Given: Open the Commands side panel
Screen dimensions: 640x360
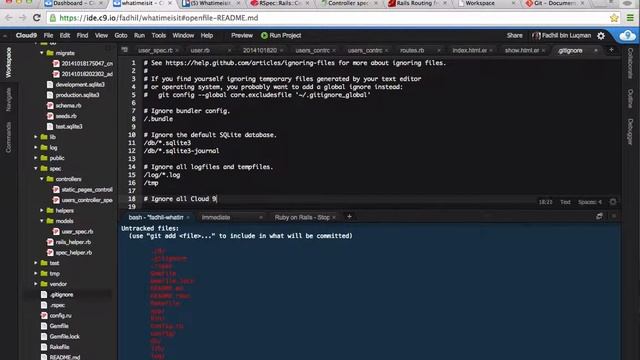Looking at the screenshot, I should pyautogui.click(x=8, y=137).
